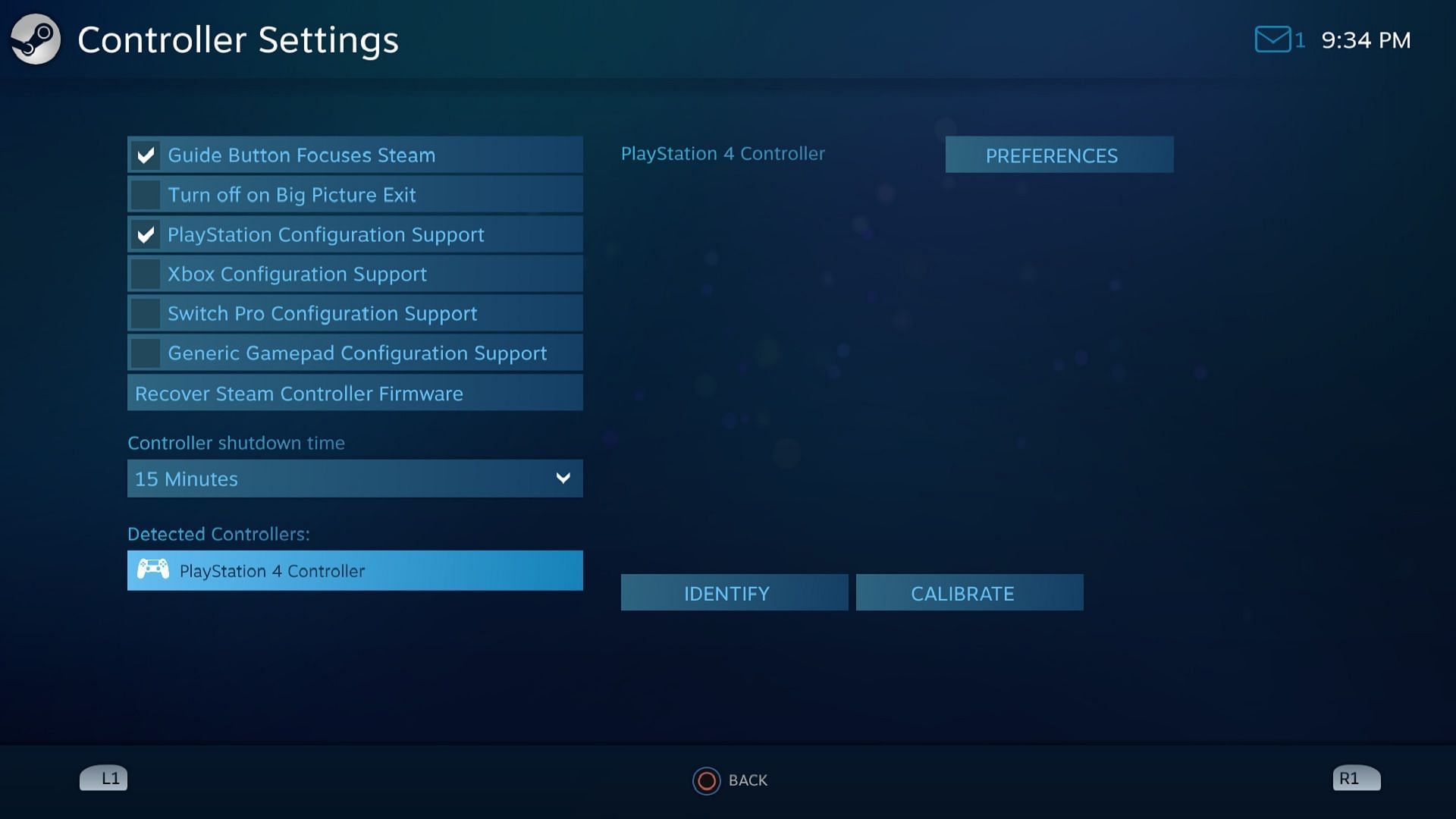Click PlayStation Configuration Support menu item

[355, 234]
